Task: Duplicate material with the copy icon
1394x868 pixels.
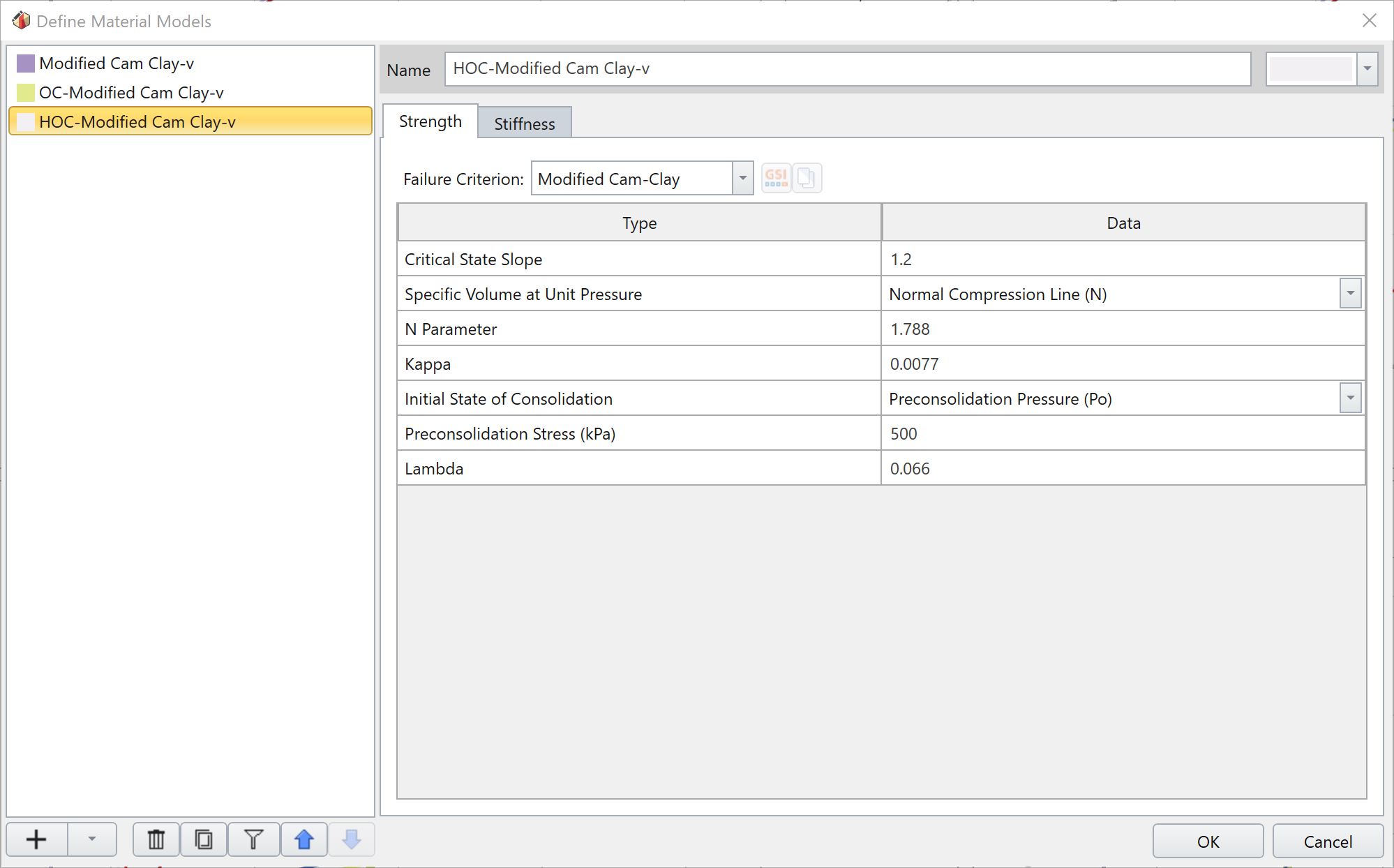Action: tap(203, 839)
